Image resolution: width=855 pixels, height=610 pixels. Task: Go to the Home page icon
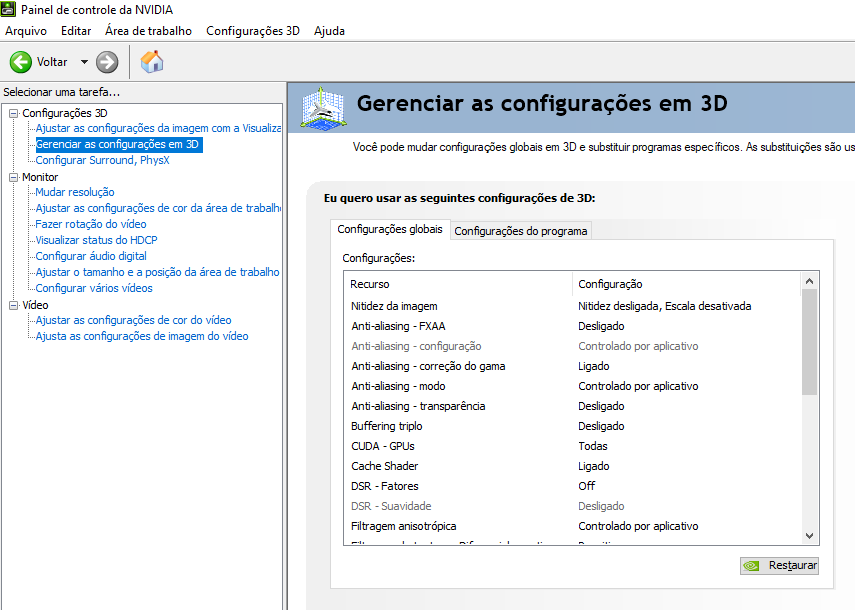pos(152,62)
